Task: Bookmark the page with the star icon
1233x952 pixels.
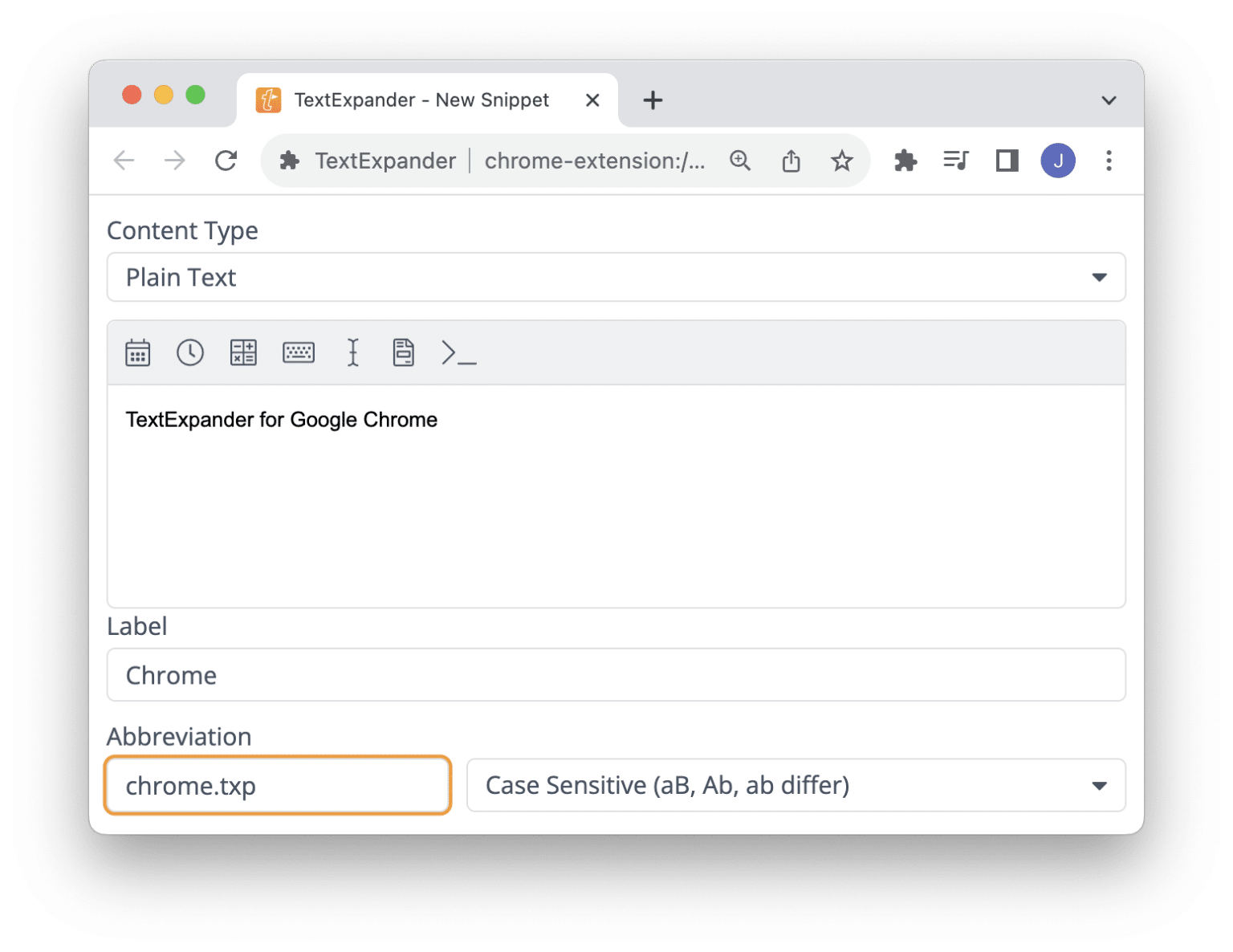Action: click(841, 161)
